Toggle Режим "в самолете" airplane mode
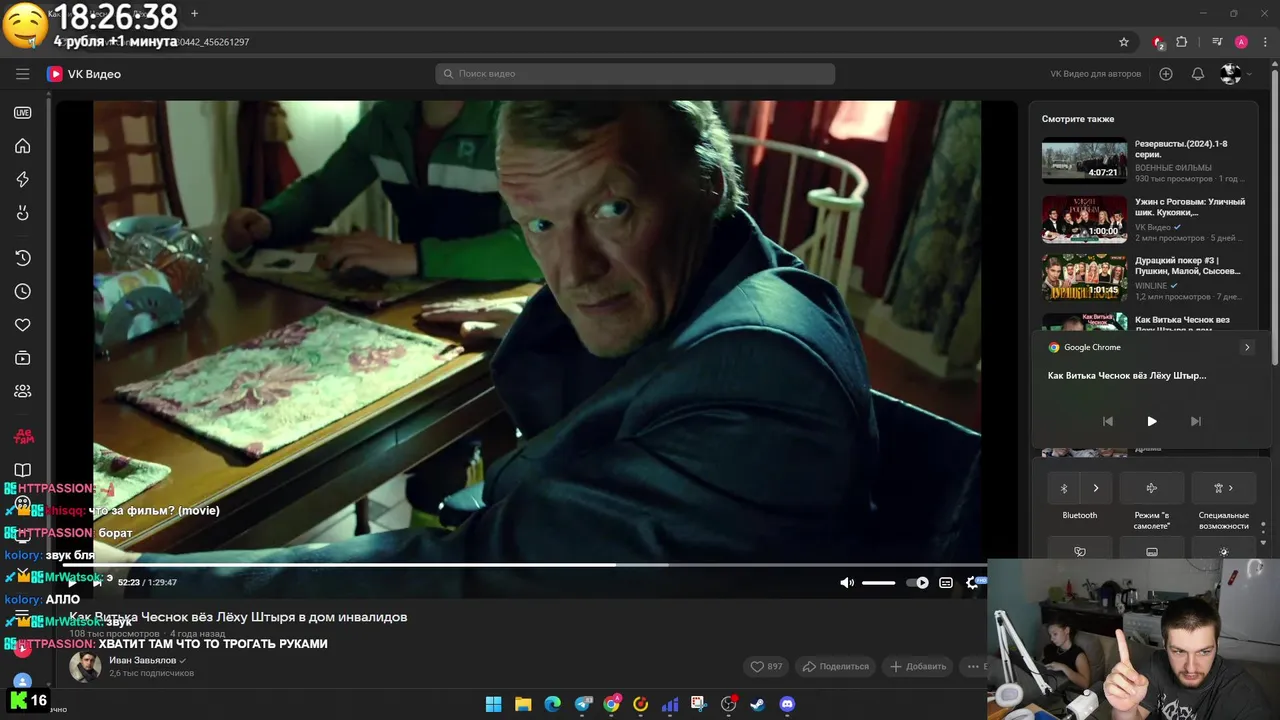The image size is (1280, 720). pyautogui.click(x=1152, y=488)
